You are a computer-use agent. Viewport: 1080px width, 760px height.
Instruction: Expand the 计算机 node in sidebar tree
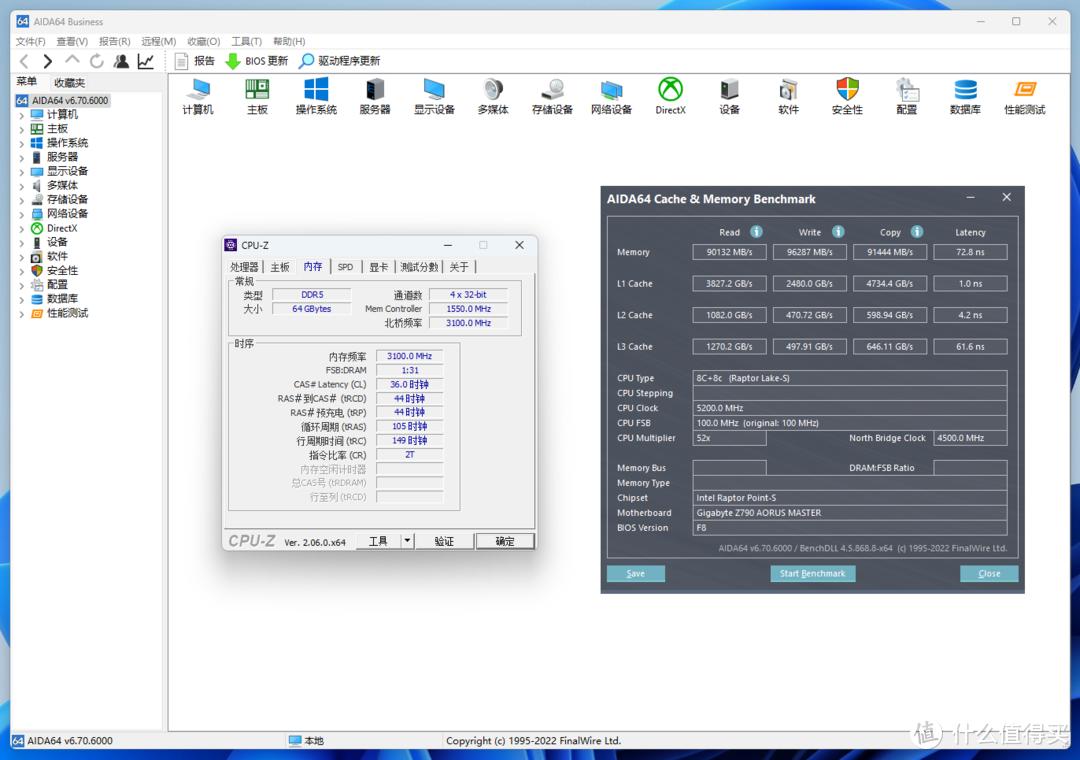22,113
